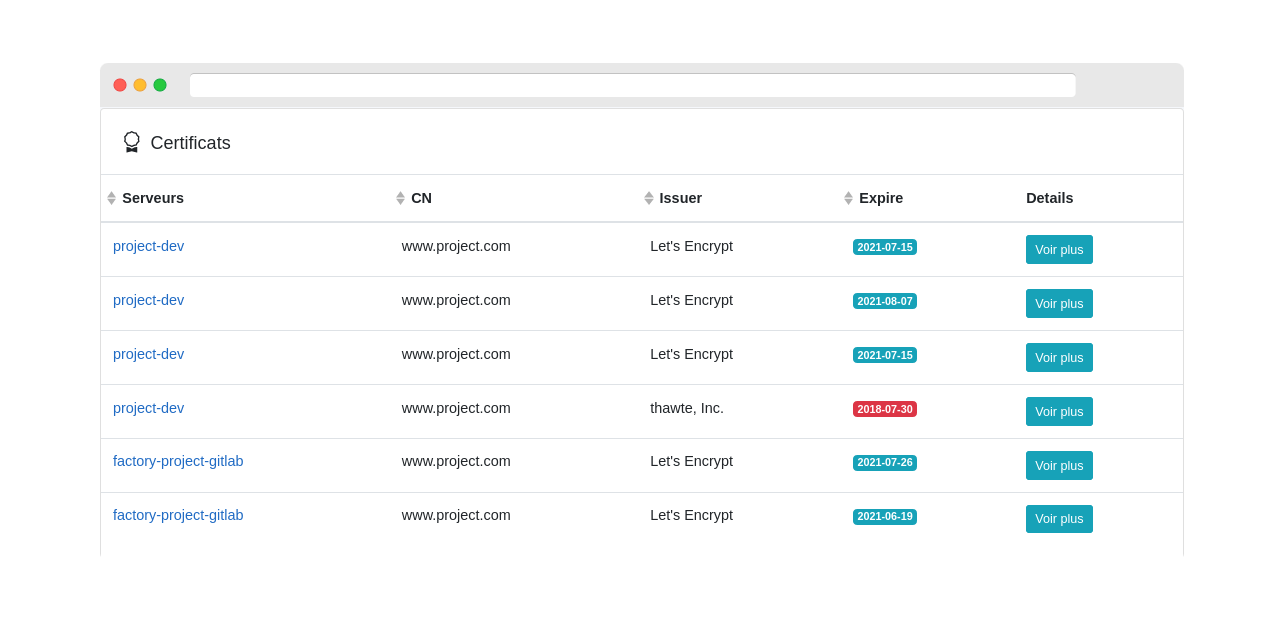Sort table by Serveurs column arrows

112,198
